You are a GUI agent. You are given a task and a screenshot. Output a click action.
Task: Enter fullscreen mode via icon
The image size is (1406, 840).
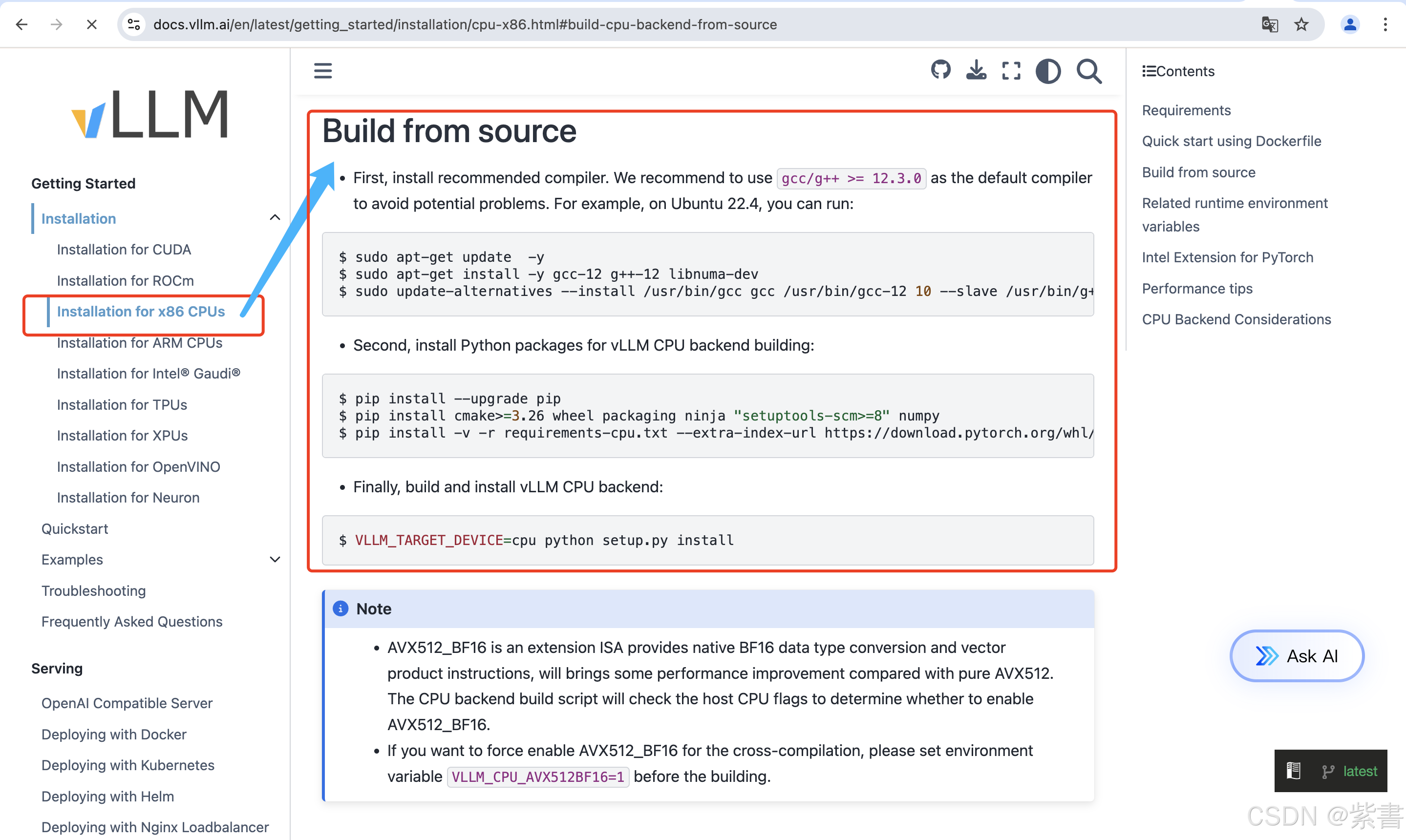1011,71
